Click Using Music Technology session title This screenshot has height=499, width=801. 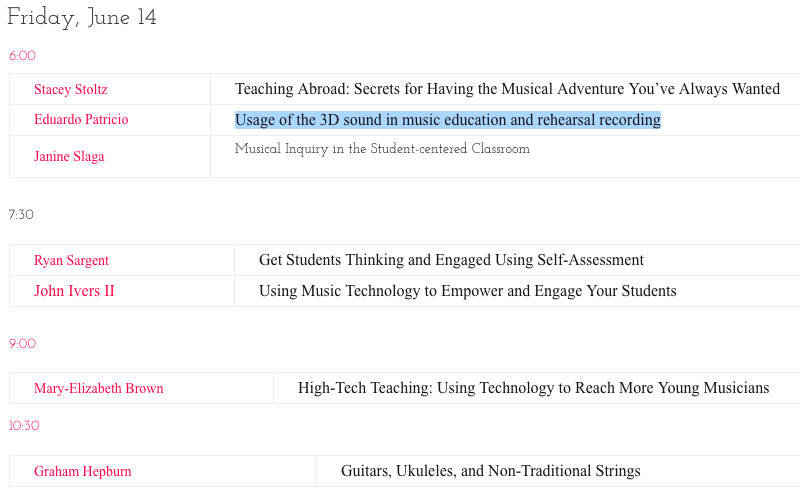[x=467, y=291]
